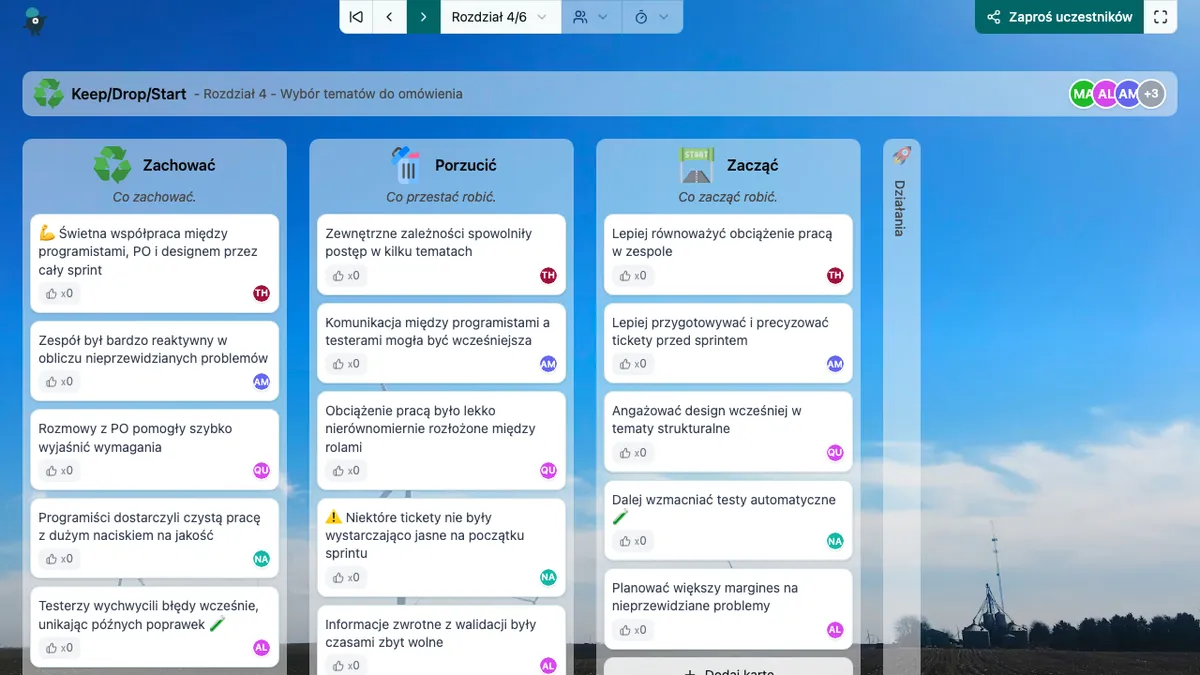This screenshot has height=675, width=1200.
Task: Toggle thumbs-up on 'Zewnętrzne zależności' card
Action: point(346,276)
